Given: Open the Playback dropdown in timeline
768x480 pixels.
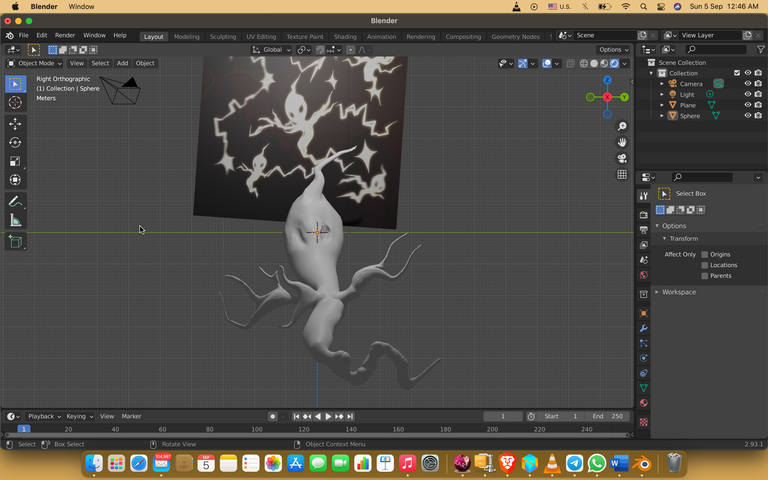Looking at the screenshot, I should (x=44, y=416).
